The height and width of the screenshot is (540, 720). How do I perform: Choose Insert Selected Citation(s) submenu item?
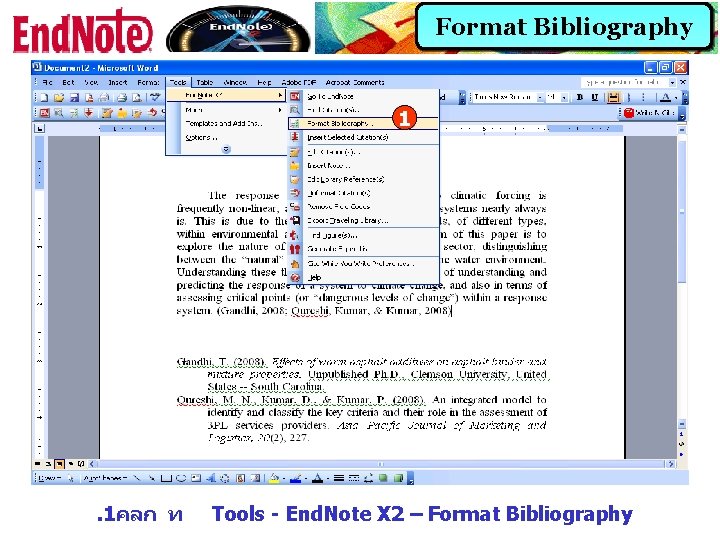[x=363, y=137]
